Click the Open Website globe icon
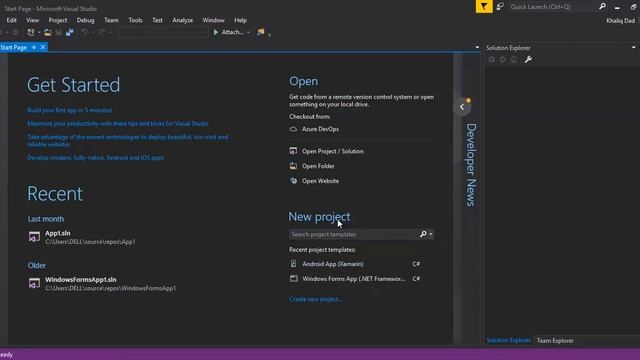 (x=293, y=181)
